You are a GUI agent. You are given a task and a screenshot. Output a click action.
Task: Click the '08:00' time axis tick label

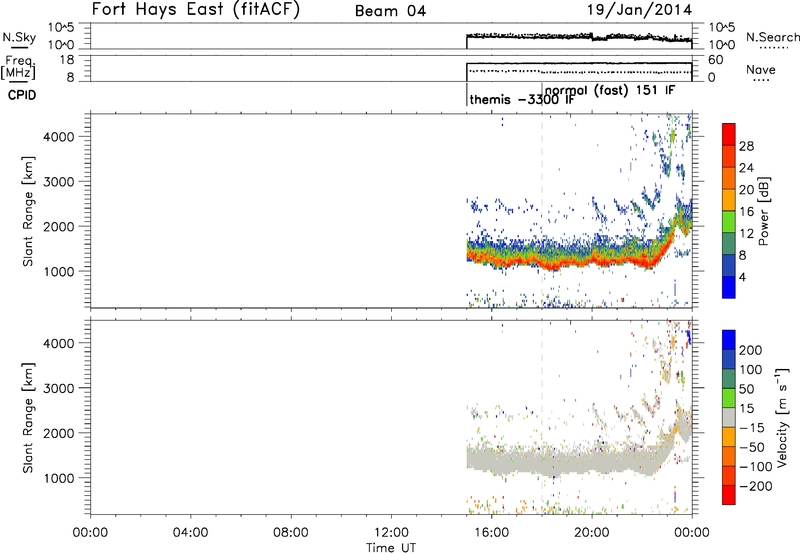click(291, 533)
